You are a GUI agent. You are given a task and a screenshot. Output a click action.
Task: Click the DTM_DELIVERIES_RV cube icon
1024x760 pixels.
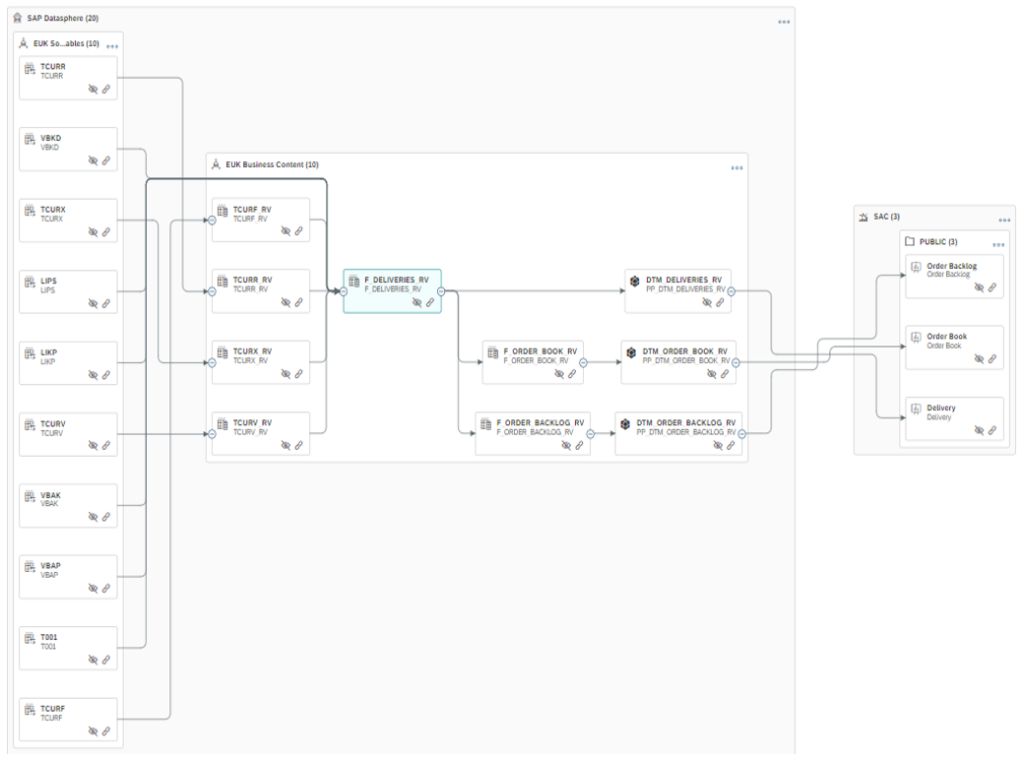pyautogui.click(x=635, y=281)
